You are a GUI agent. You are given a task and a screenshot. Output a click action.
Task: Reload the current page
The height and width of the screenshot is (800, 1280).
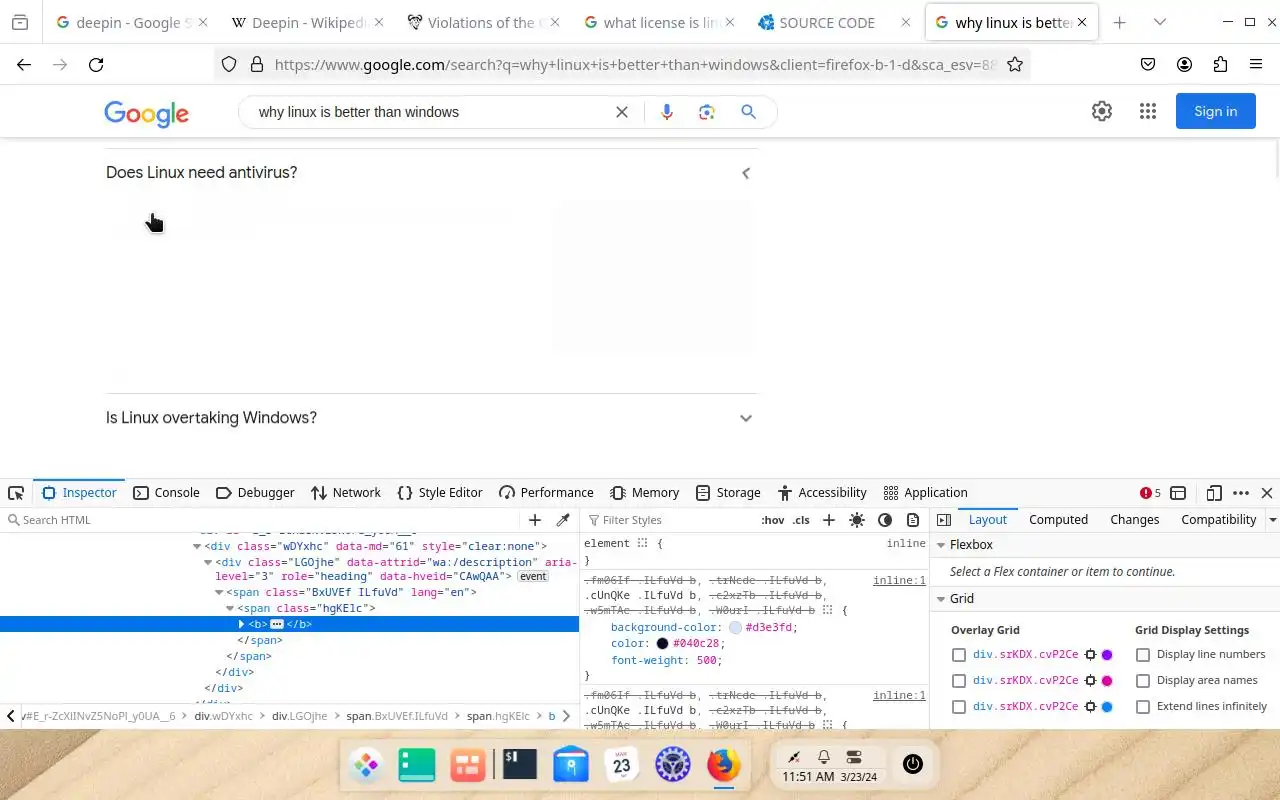click(96, 65)
